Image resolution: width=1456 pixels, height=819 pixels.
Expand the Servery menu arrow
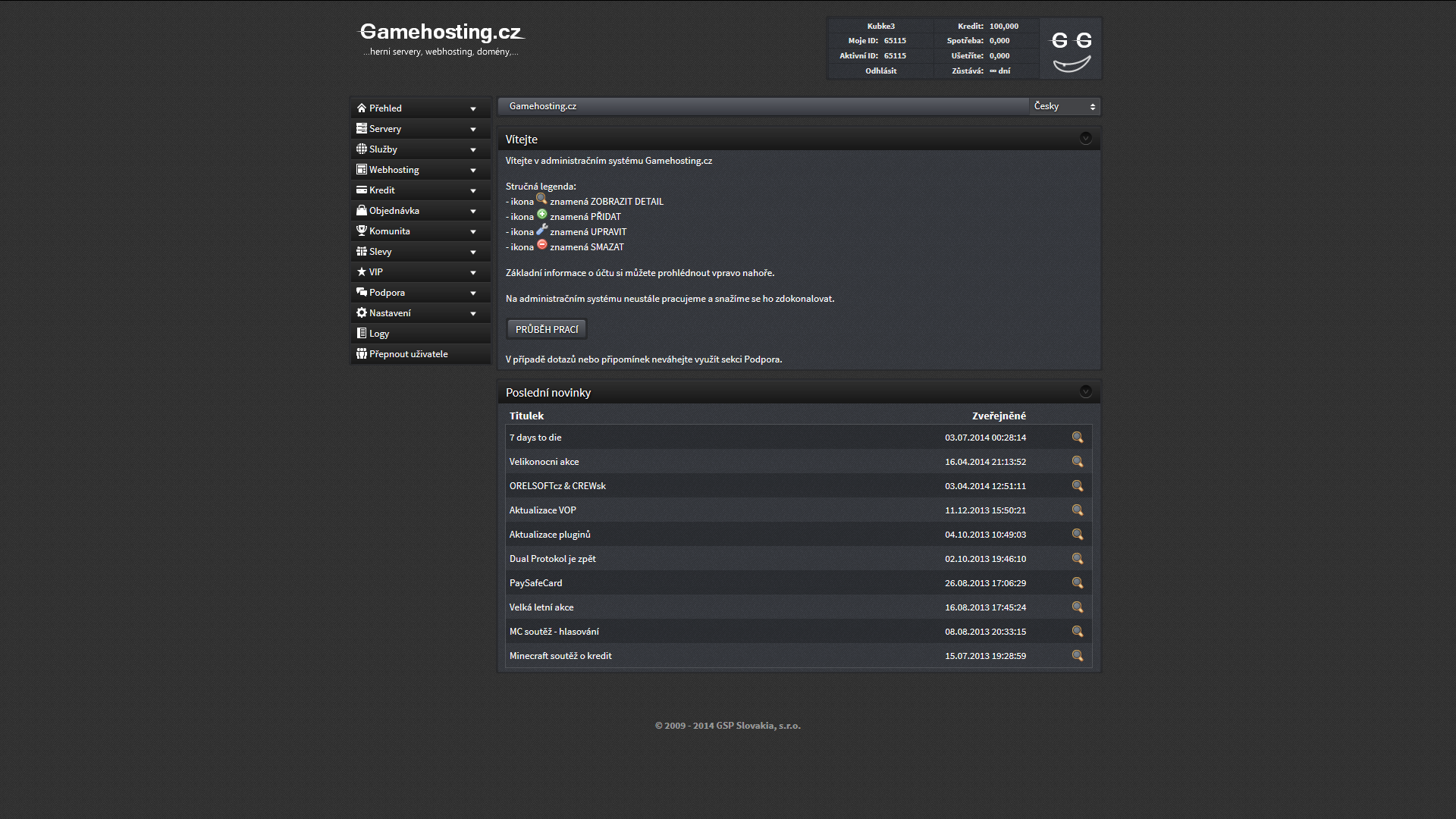coord(473,129)
